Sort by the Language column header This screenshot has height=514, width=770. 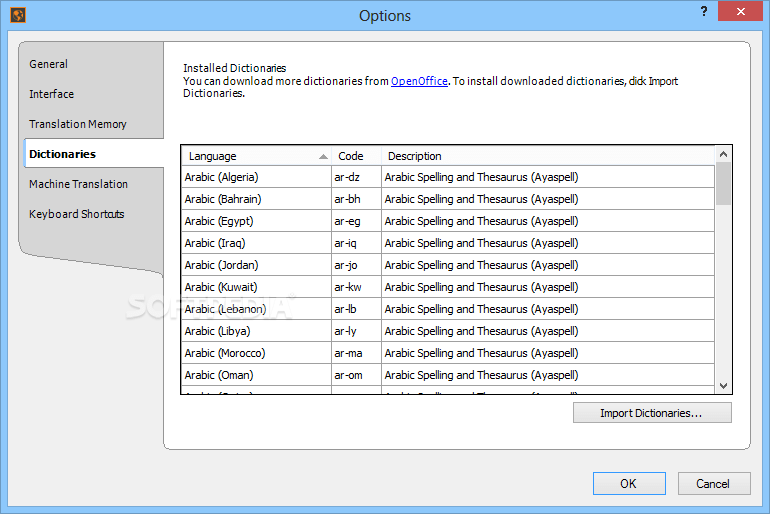point(256,156)
